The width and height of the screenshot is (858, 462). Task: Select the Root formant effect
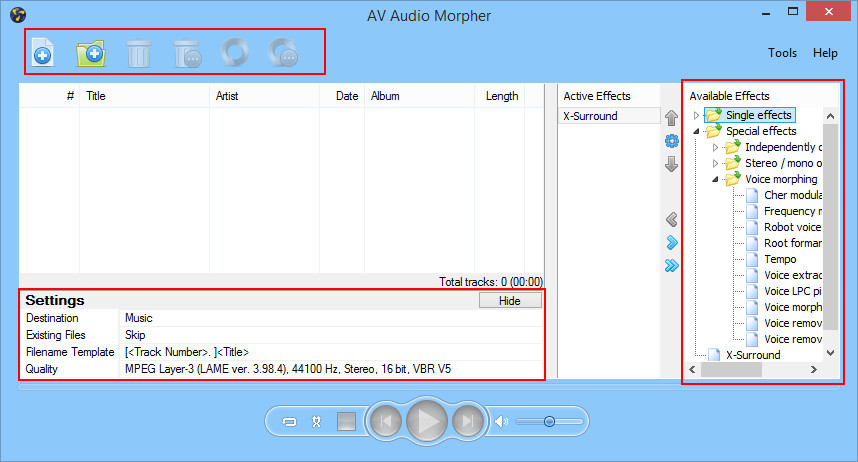coord(793,242)
